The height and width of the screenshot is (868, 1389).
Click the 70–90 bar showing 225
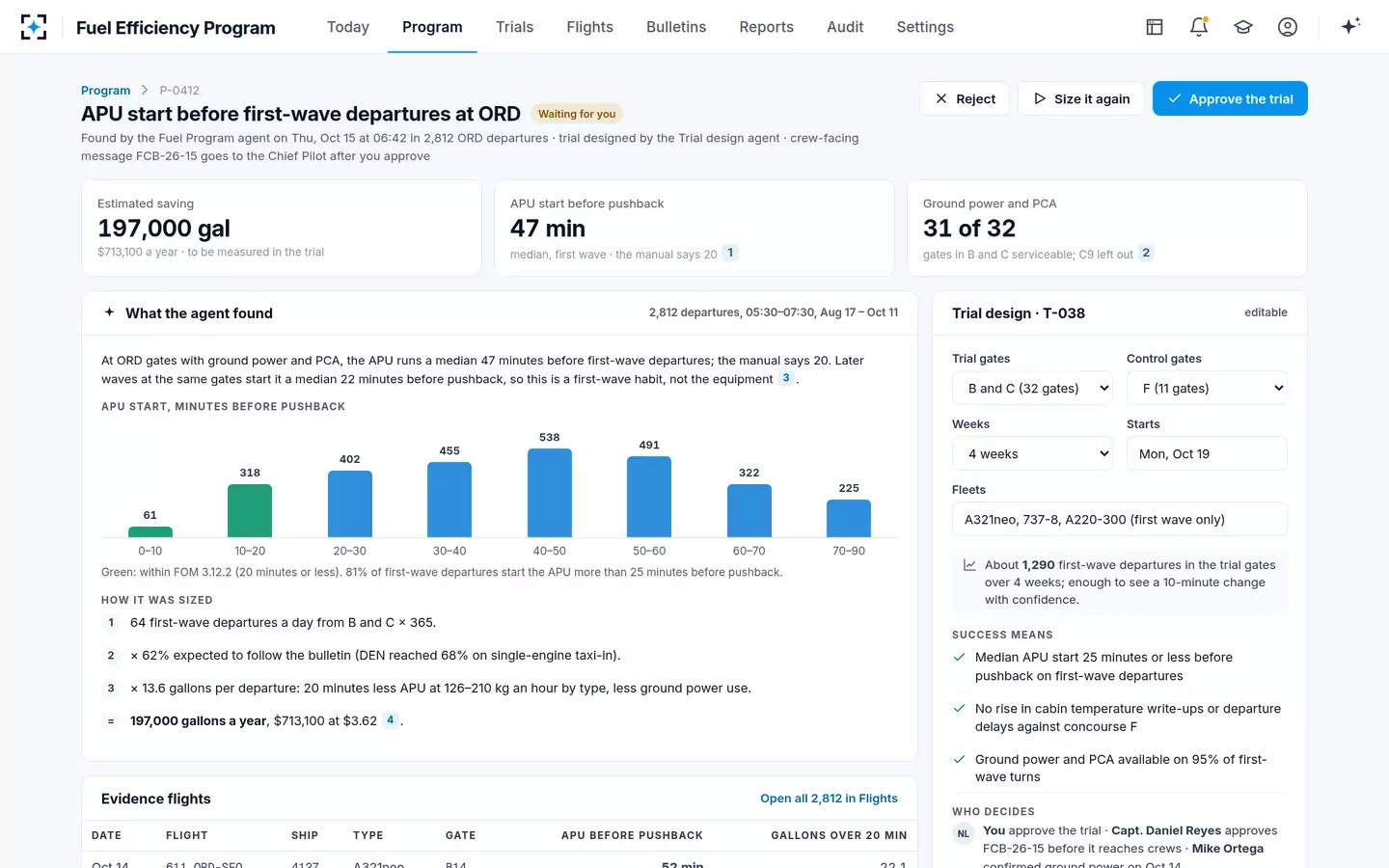click(x=849, y=518)
